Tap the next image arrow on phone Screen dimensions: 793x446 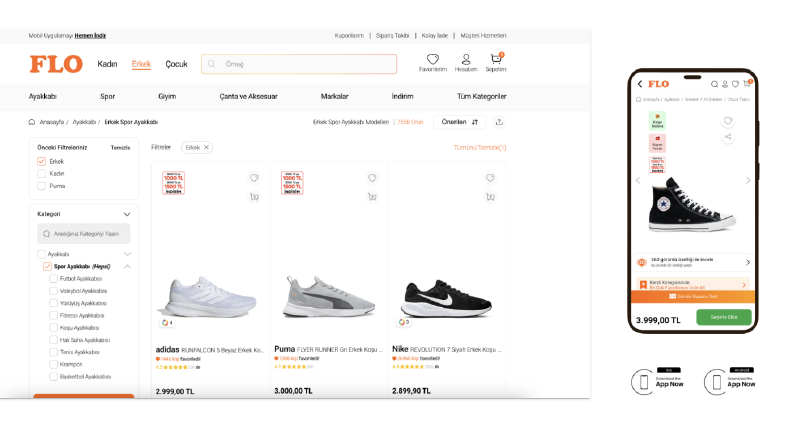[748, 180]
